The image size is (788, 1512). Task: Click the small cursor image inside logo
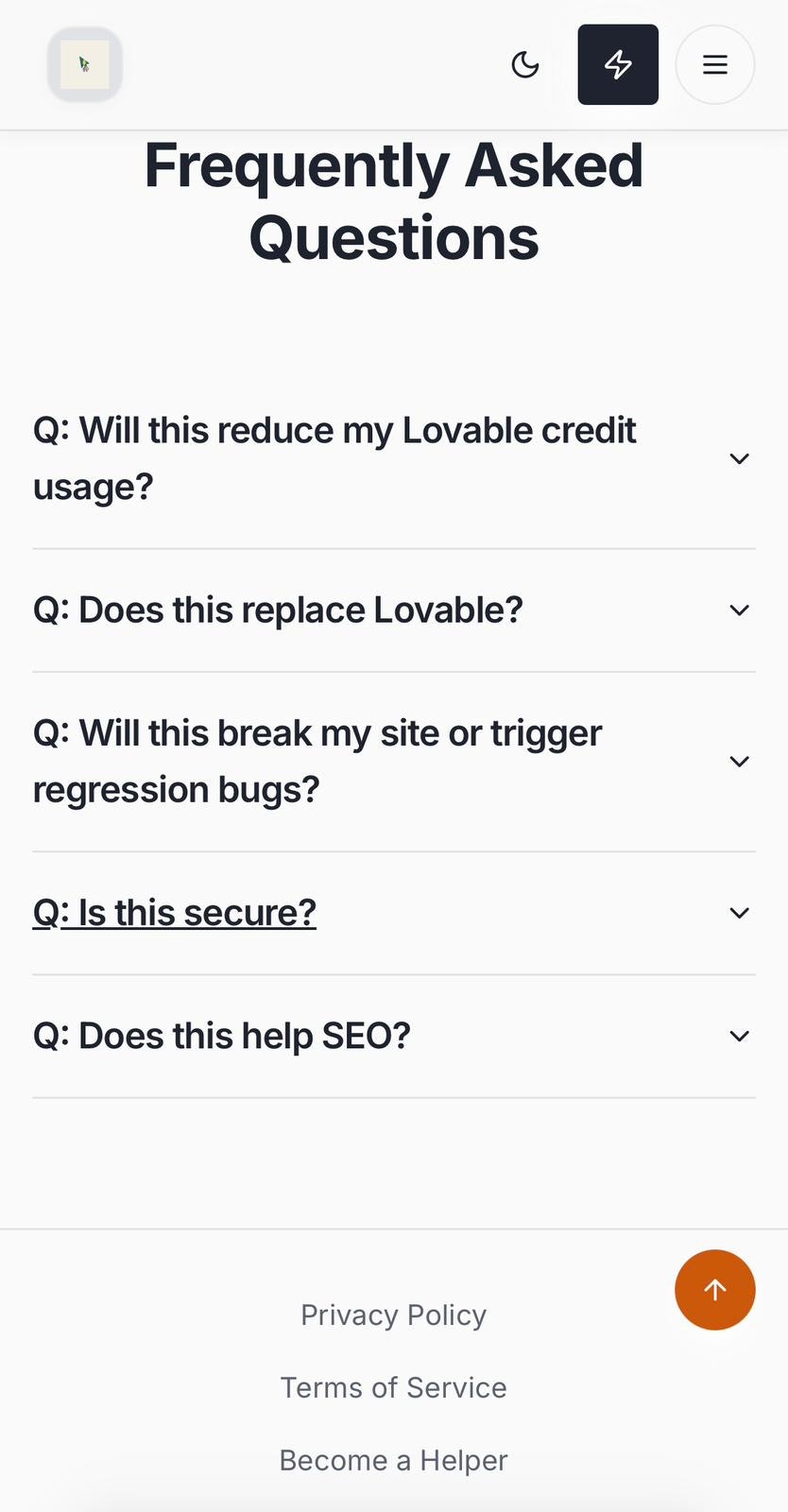[84, 64]
